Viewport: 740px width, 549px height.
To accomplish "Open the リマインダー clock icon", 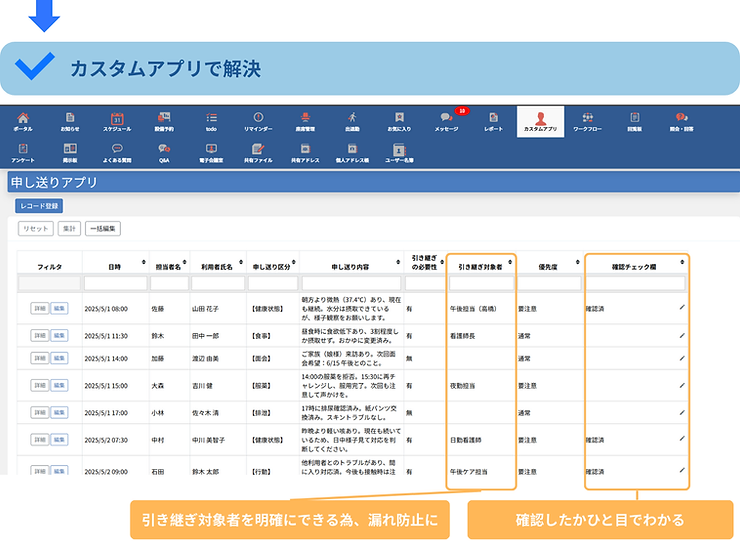I will [x=258, y=120].
